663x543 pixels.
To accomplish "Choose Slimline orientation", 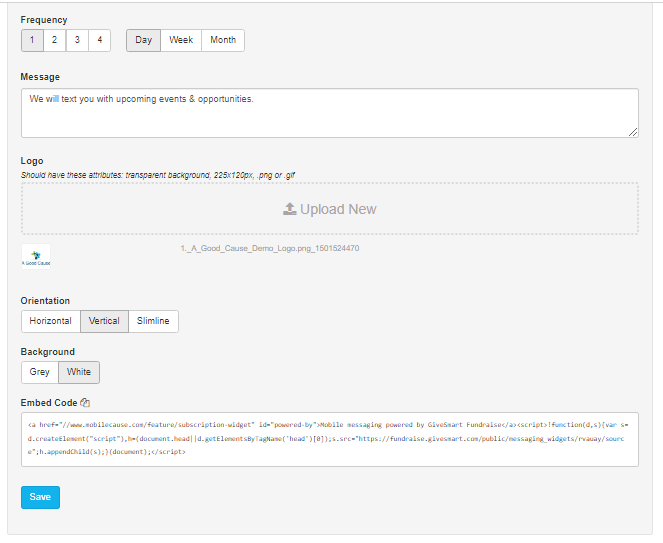I will coord(153,321).
